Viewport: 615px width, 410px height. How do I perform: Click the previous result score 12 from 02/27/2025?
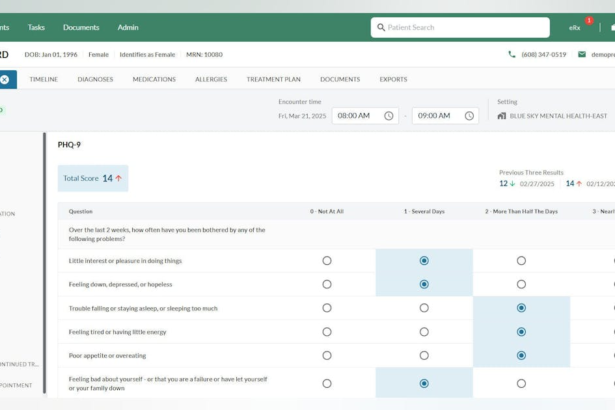click(x=506, y=184)
